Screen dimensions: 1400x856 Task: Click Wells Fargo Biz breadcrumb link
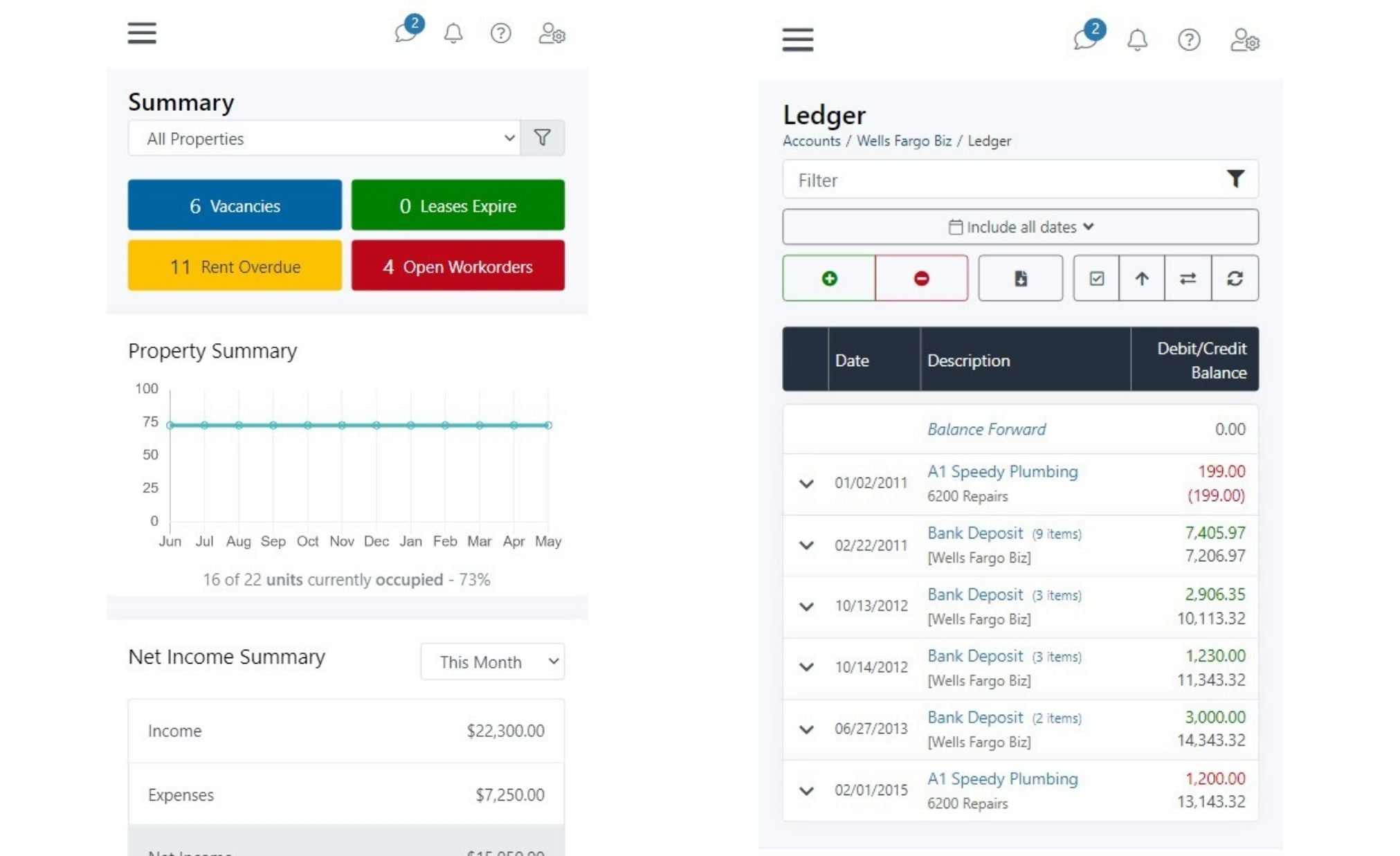(904, 141)
